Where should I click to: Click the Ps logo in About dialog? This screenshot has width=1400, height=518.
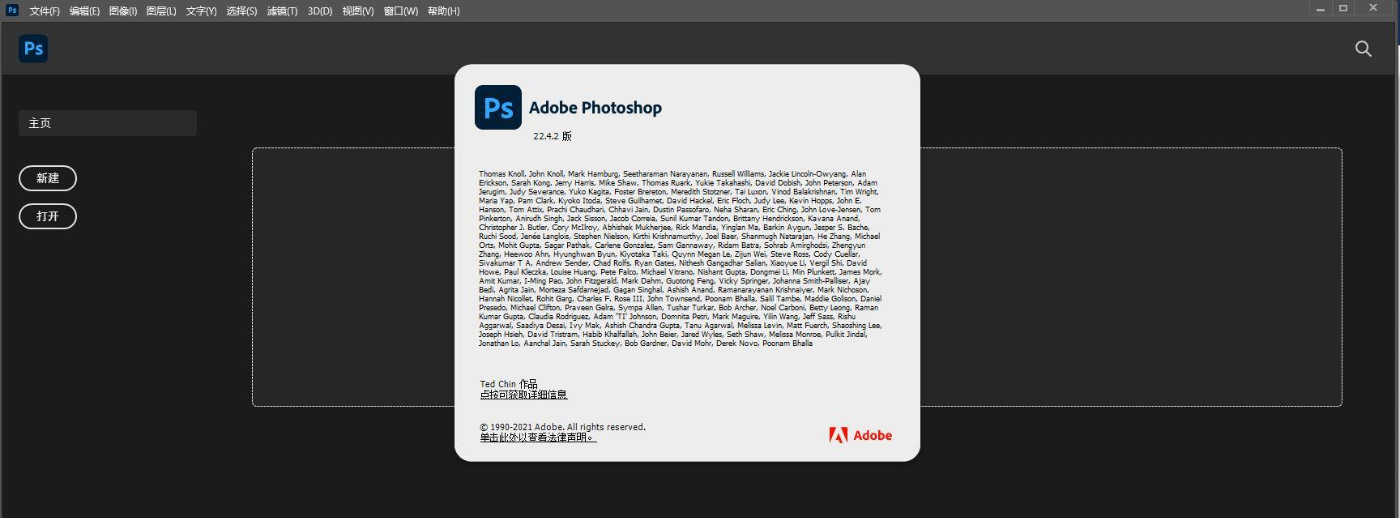498,107
